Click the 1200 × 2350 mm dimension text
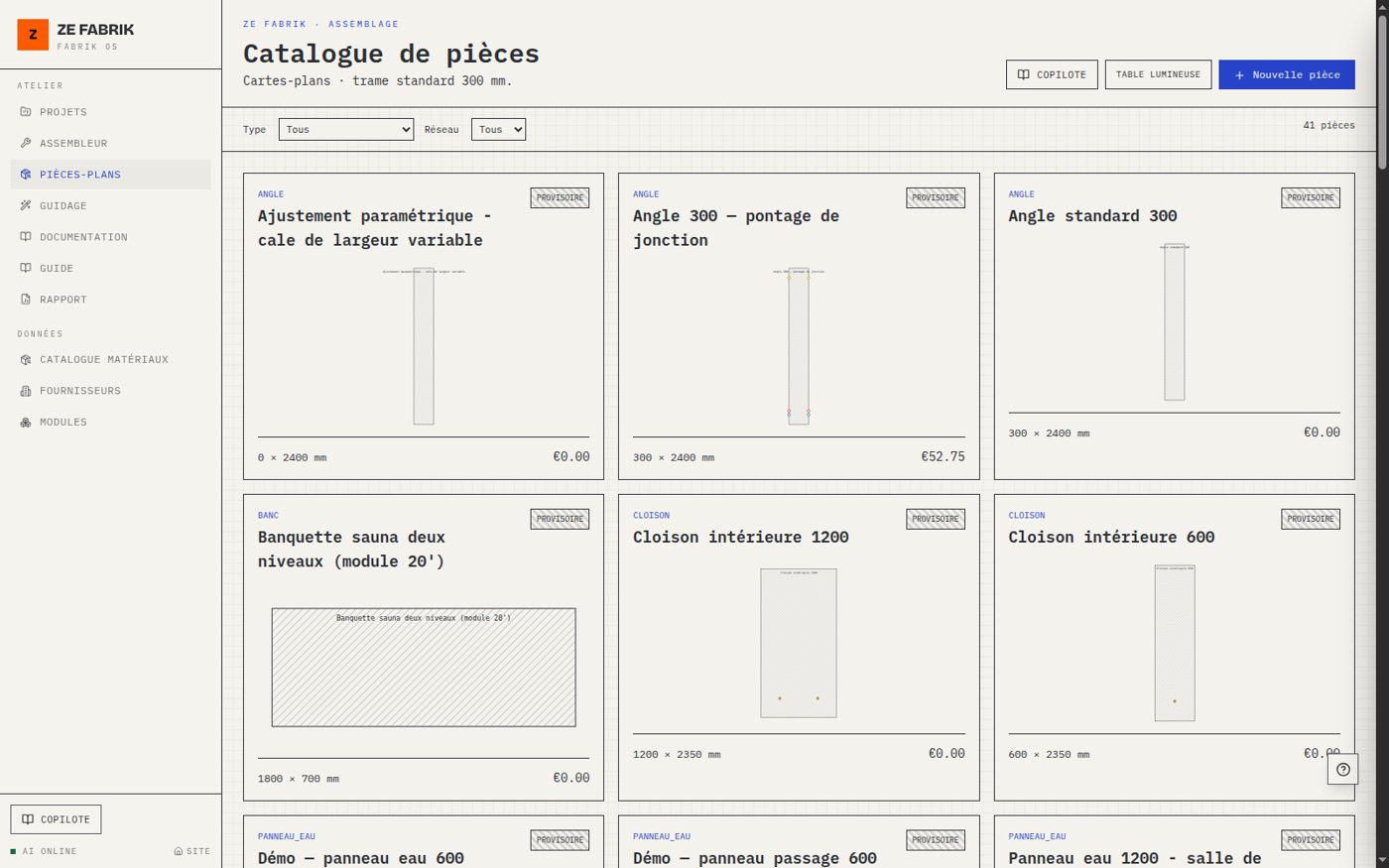1389x868 pixels. click(677, 755)
